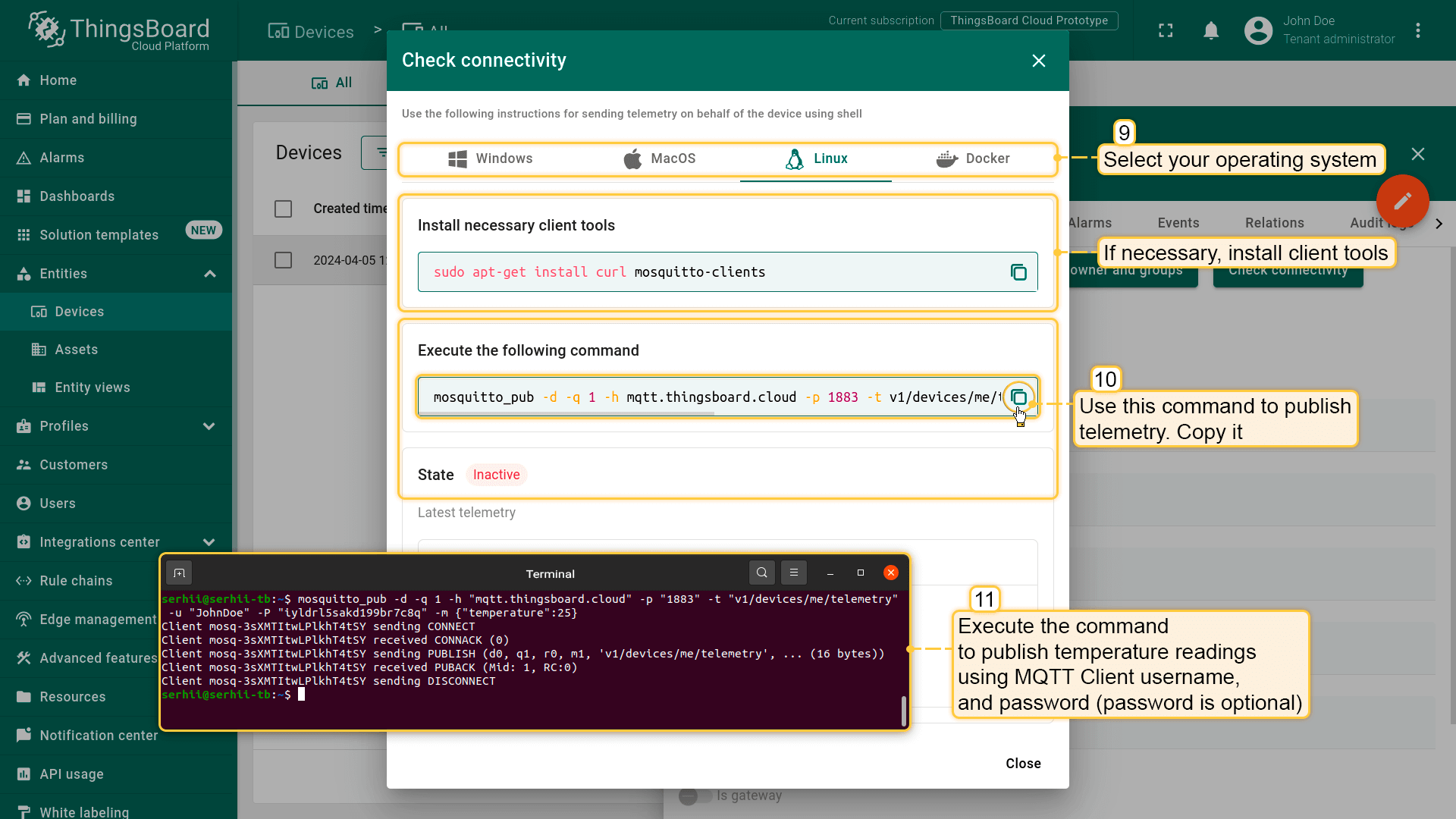This screenshot has width=1456, height=819.
Task: Click the Close button in dialog
Action: pyautogui.click(x=1022, y=764)
